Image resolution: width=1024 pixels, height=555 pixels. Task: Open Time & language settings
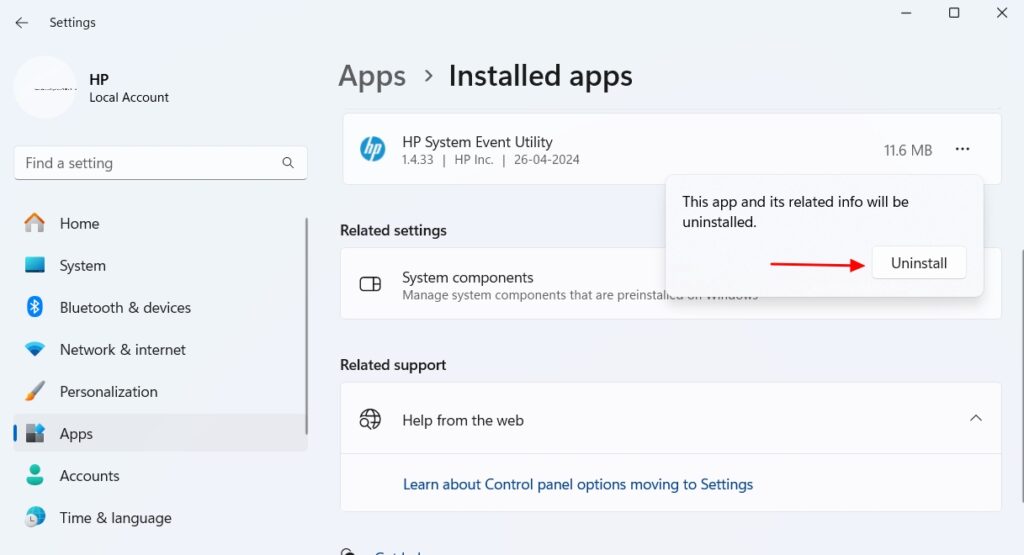point(160,518)
